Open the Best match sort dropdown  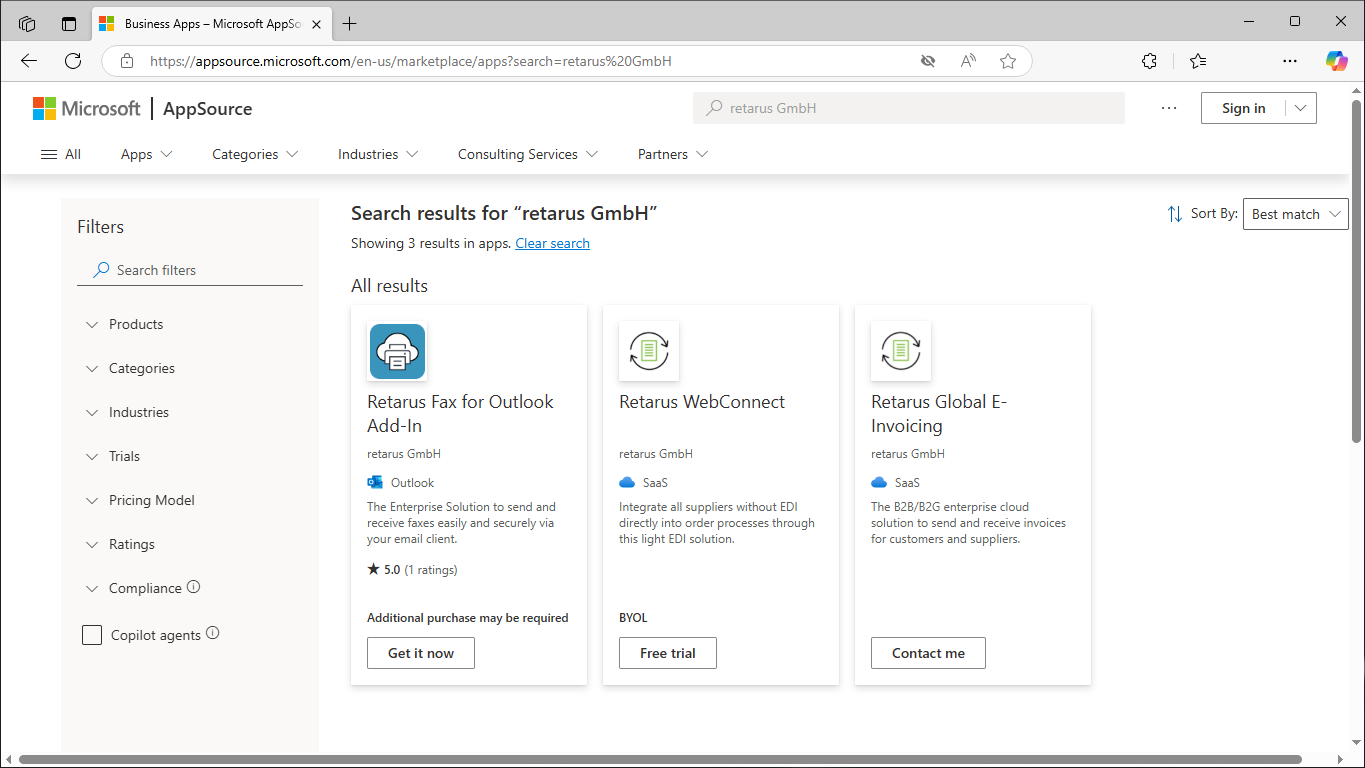point(1295,214)
